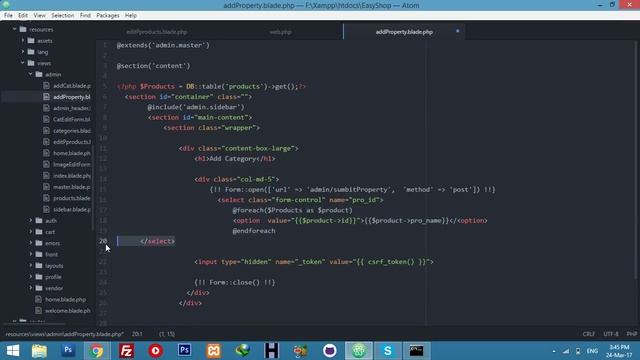The width and height of the screenshot is (640, 360).
Task: Open index.blade.php in tree
Action: [72, 176]
